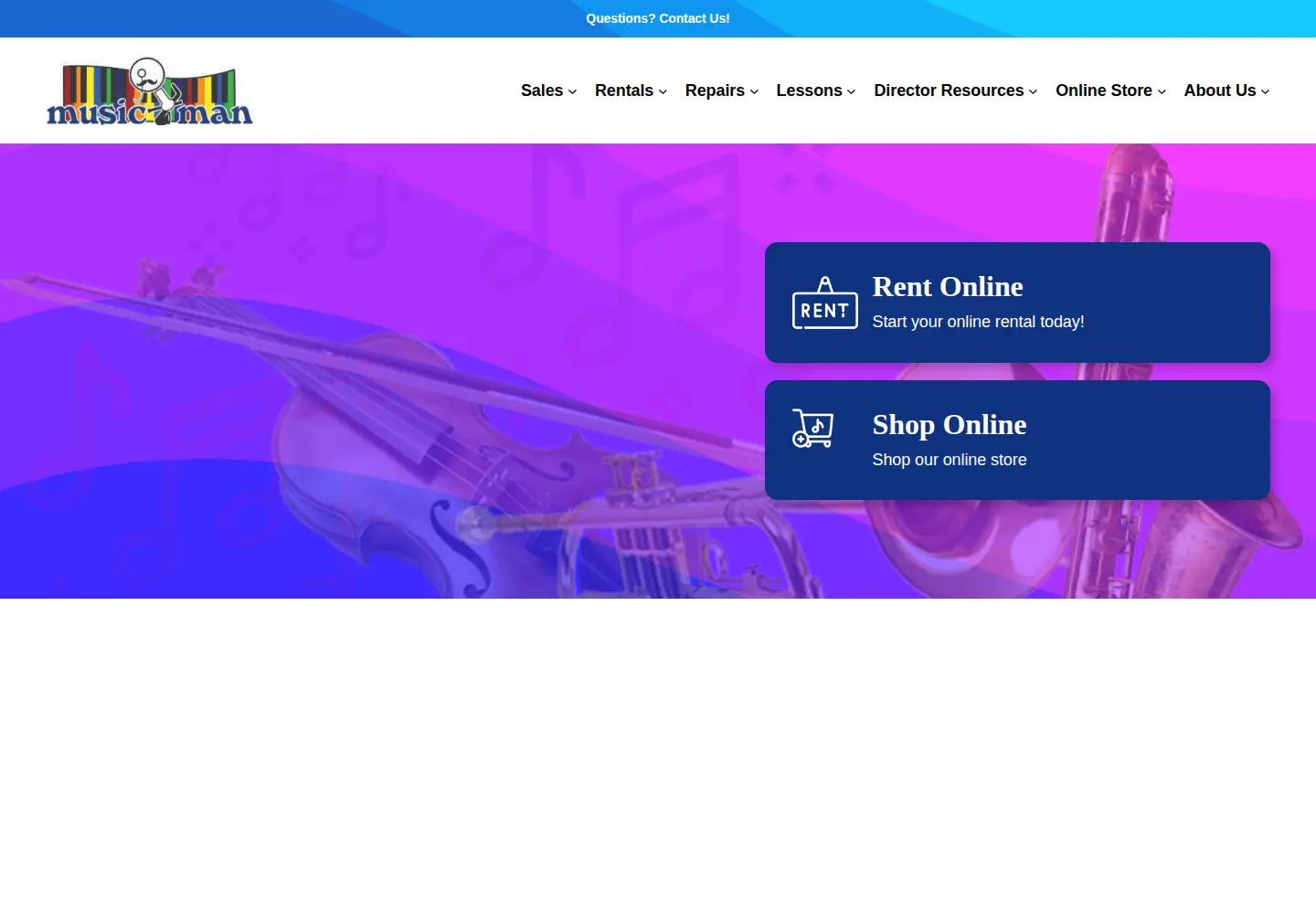The image size is (1316, 914).
Task: Open the Questions? Contact Us! link
Action: pyautogui.click(x=658, y=18)
